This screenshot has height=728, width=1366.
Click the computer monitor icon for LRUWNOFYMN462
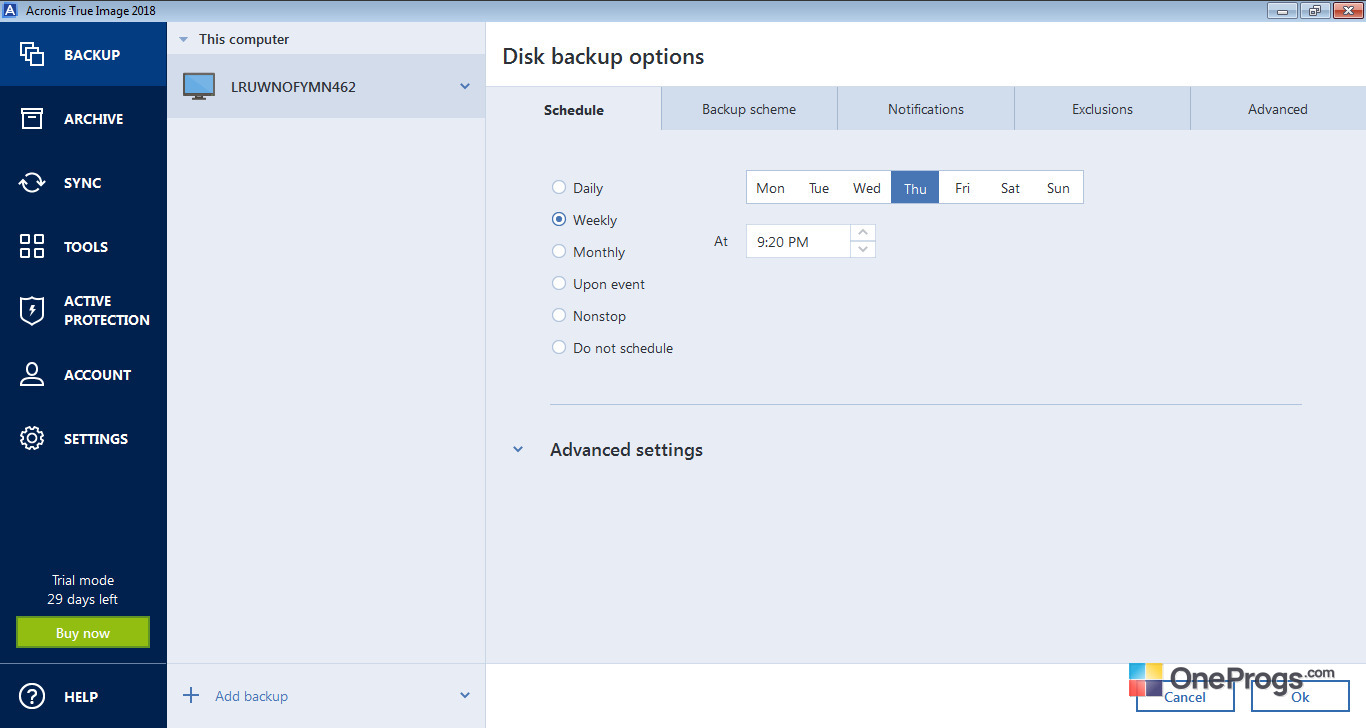[199, 87]
